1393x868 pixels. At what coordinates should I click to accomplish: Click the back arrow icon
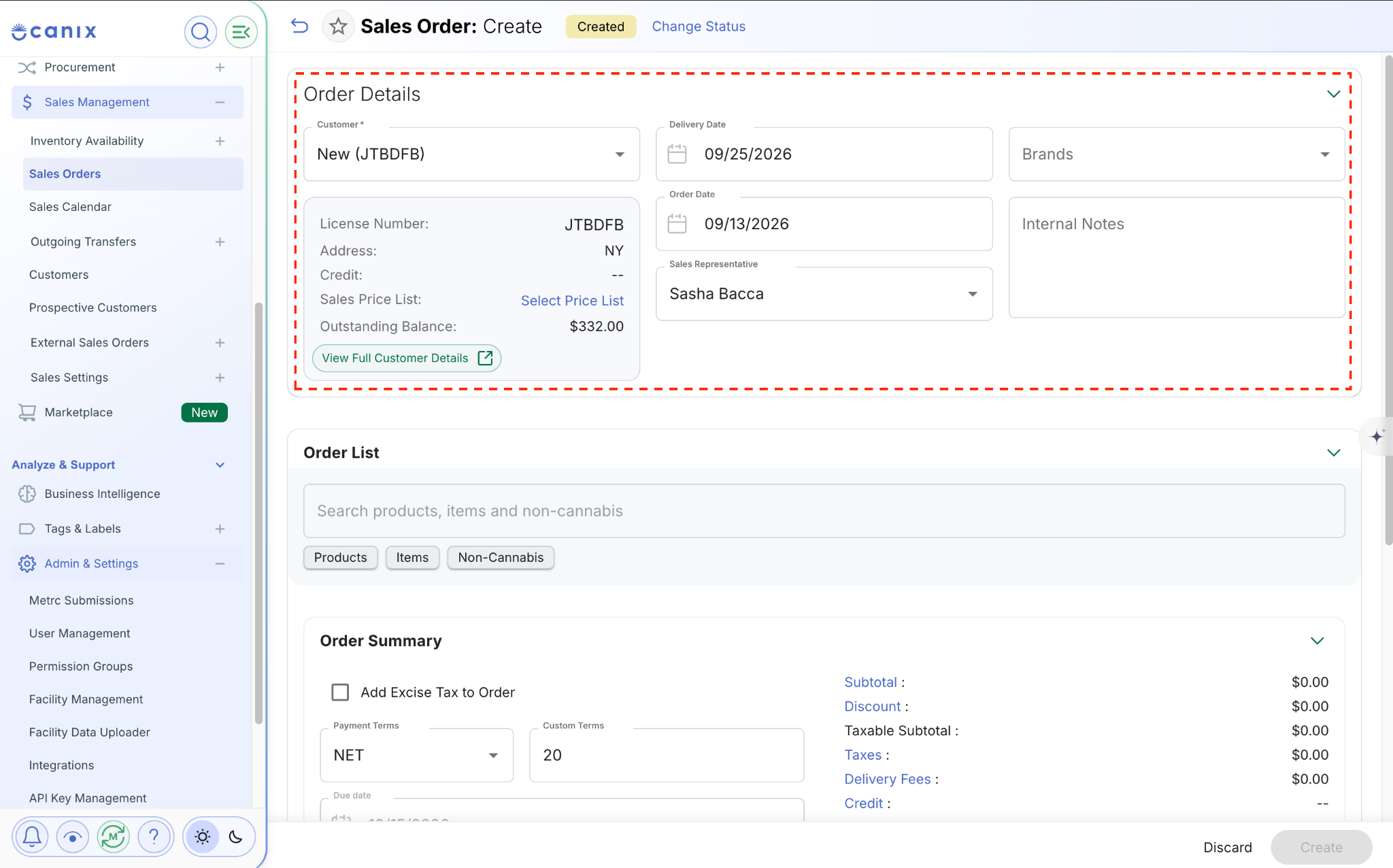click(x=299, y=26)
